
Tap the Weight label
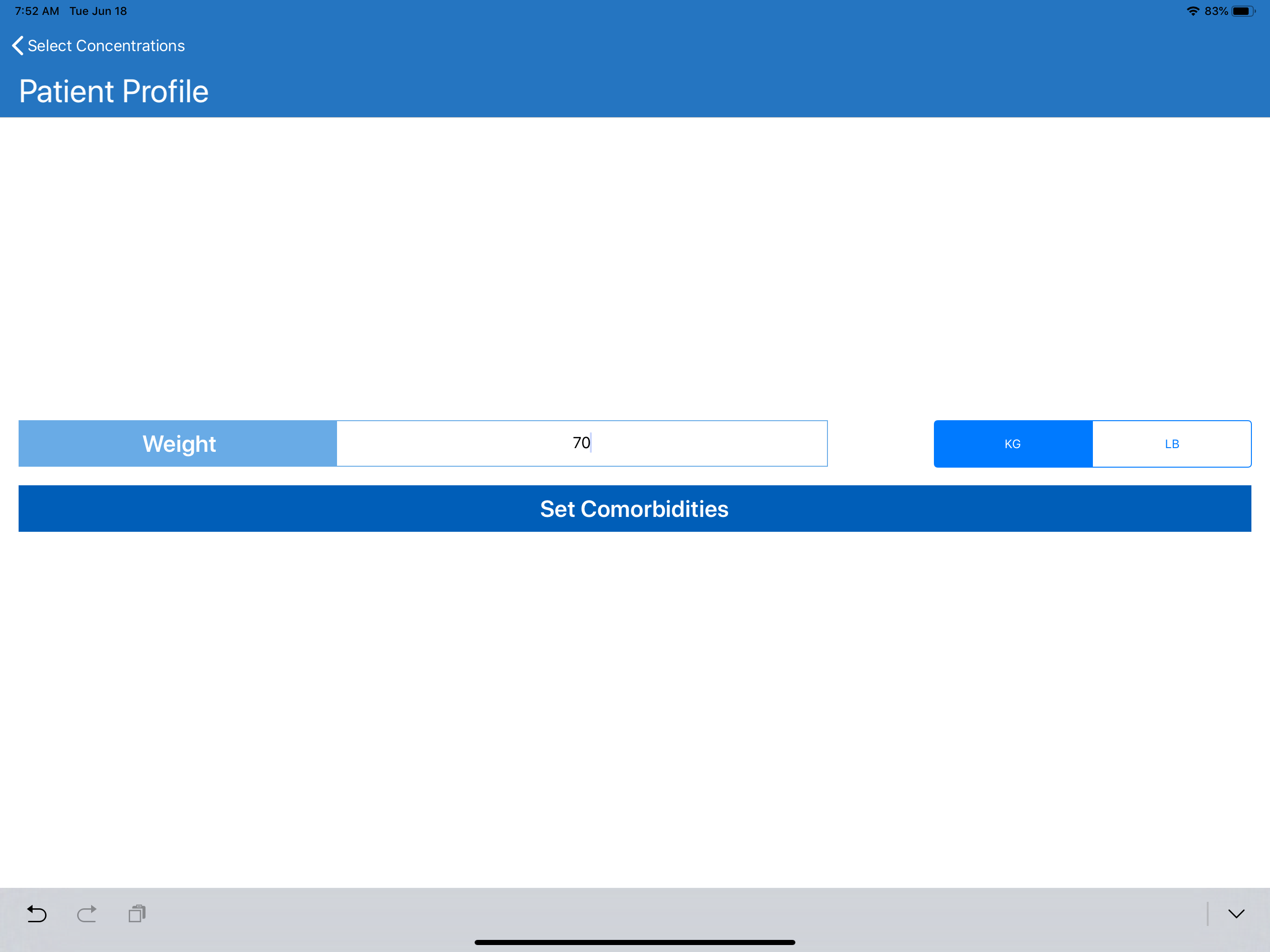tap(179, 443)
